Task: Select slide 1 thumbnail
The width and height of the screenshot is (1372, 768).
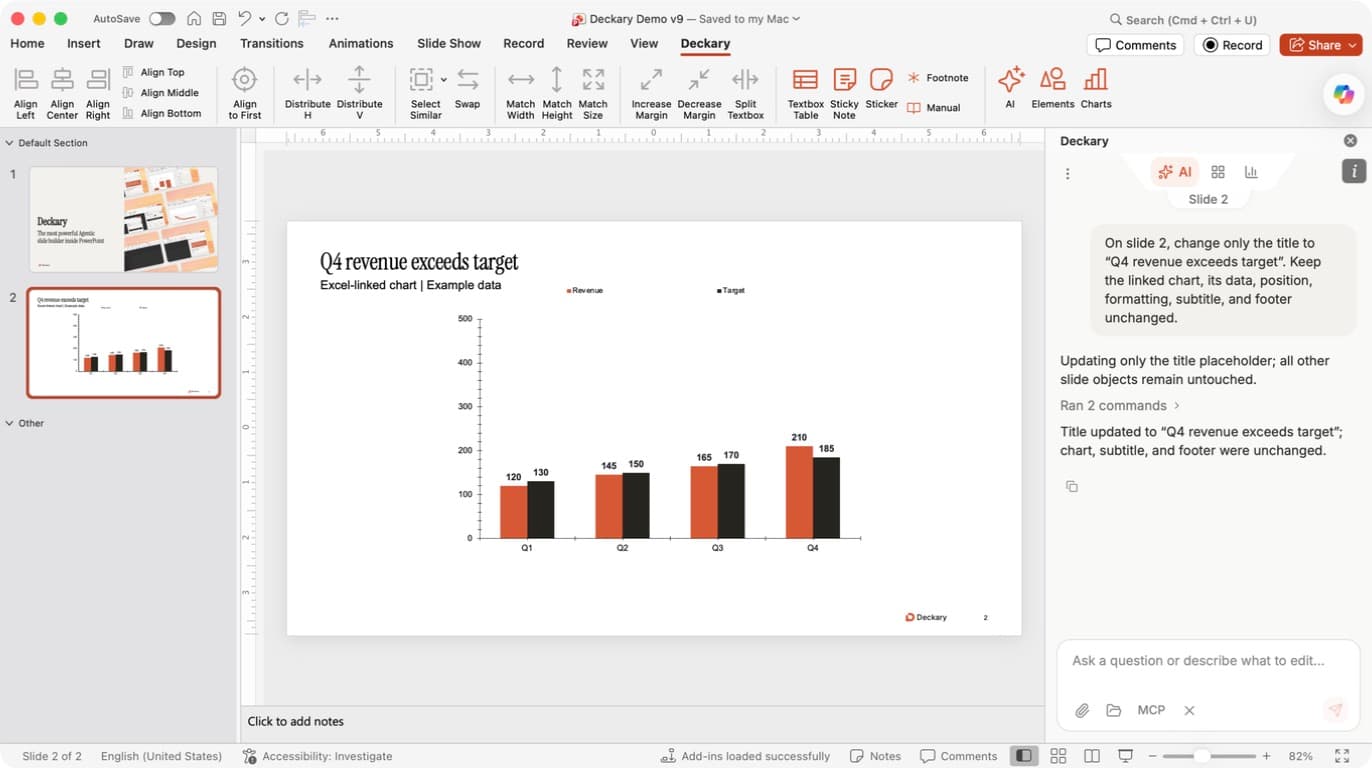Action: (123, 219)
